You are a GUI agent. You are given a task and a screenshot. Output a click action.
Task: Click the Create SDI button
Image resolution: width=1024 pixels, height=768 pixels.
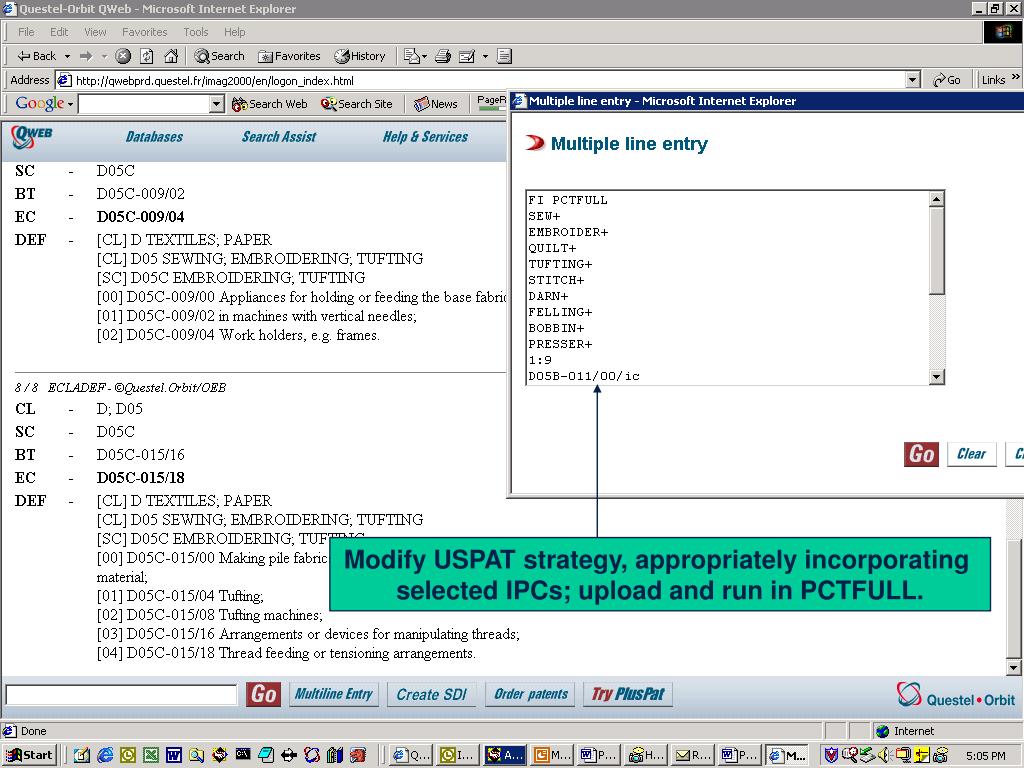(432, 694)
